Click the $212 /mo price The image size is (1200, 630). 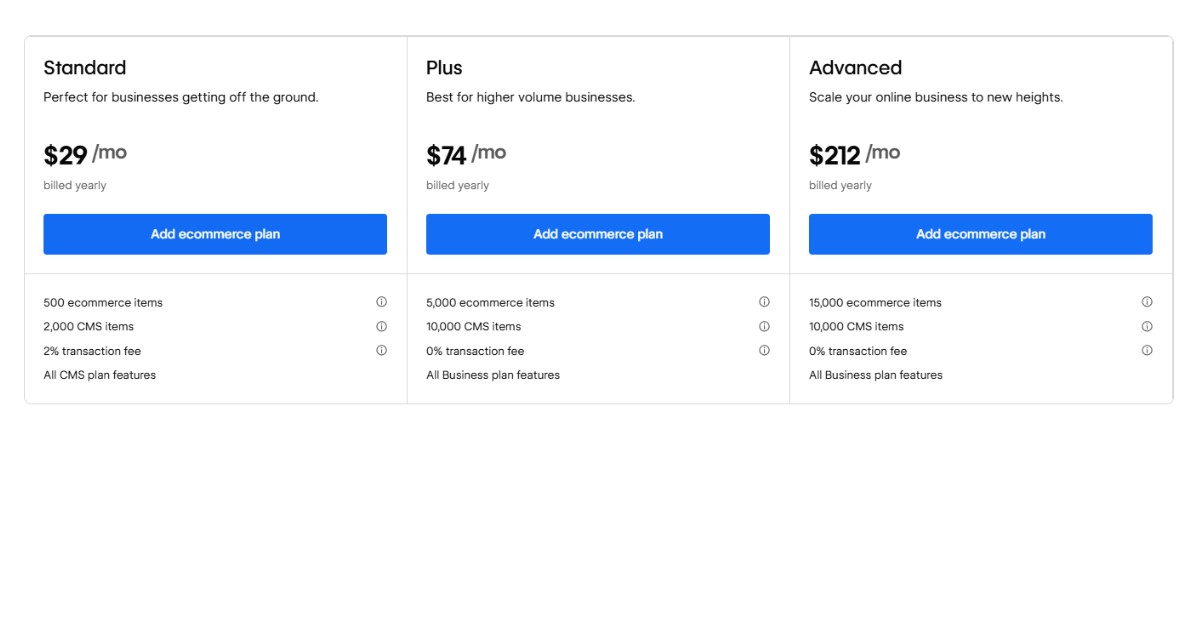854,155
